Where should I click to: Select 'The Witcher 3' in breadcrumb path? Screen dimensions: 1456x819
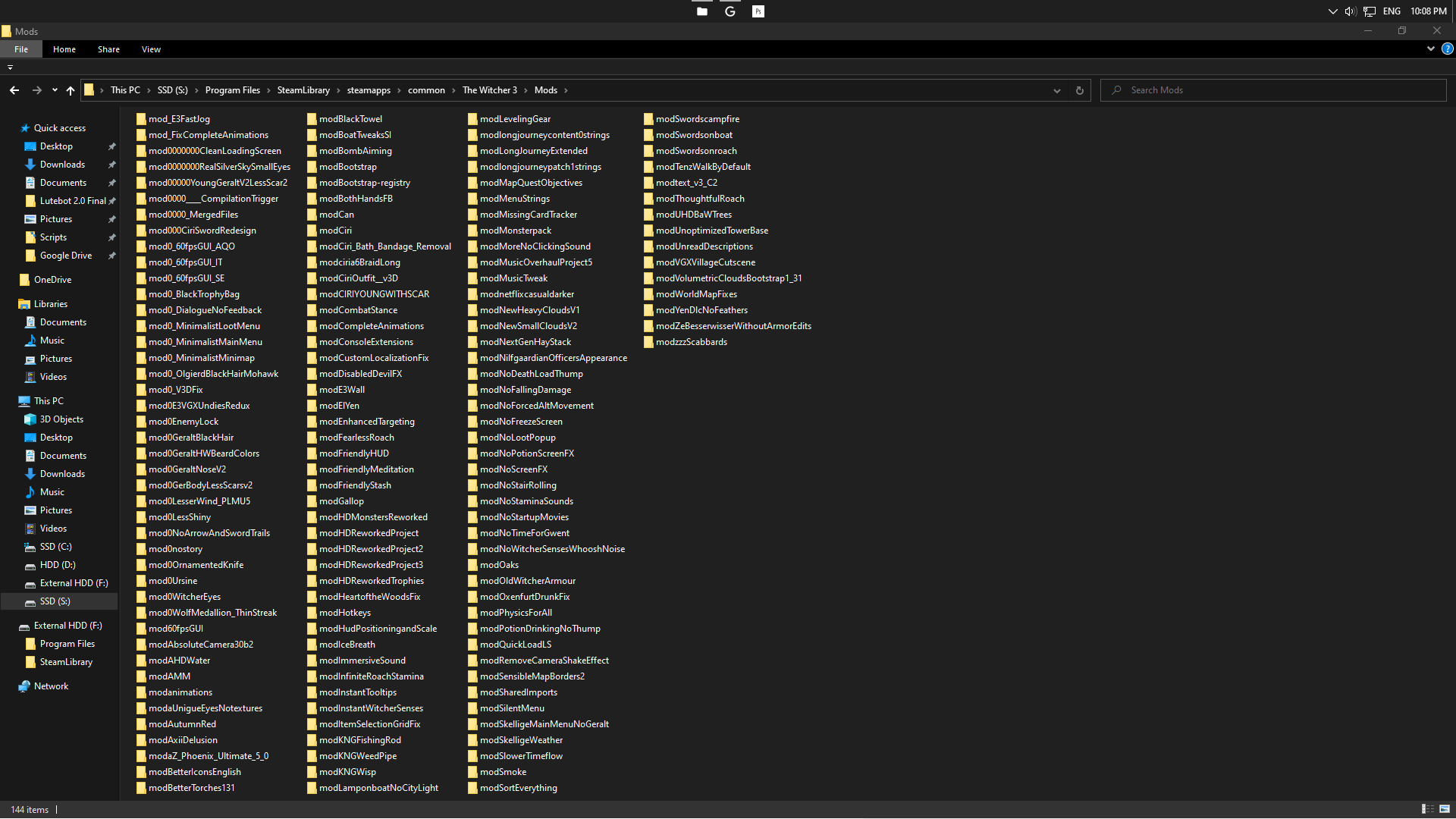(x=490, y=90)
